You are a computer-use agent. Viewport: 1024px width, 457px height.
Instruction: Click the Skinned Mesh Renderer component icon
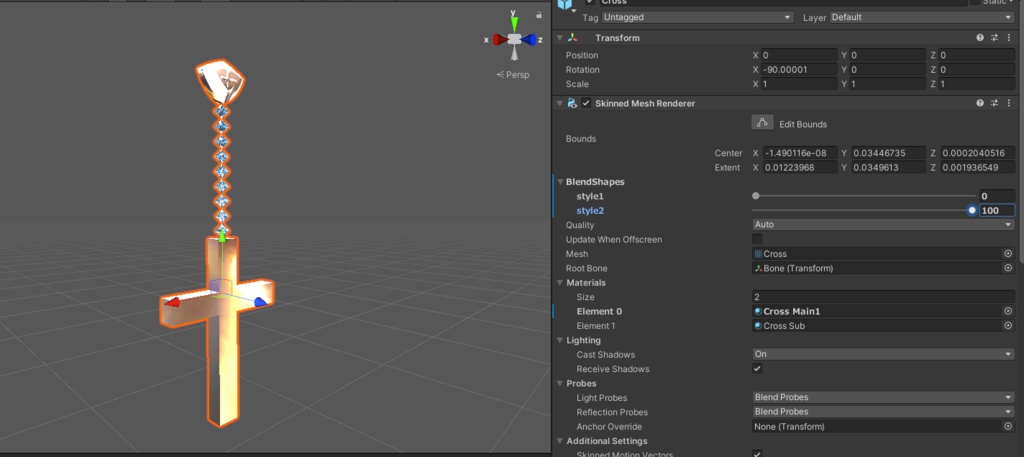[572, 103]
